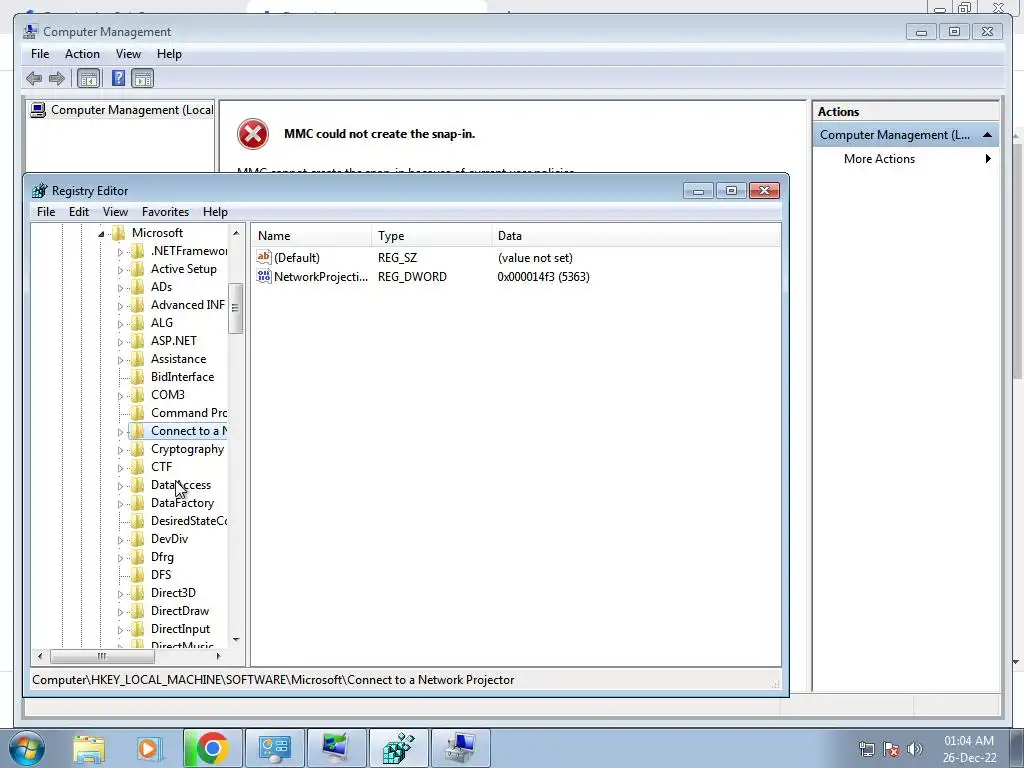This screenshot has height=768, width=1024.
Task: Select the DataFactory registry key
Action: [x=182, y=503]
